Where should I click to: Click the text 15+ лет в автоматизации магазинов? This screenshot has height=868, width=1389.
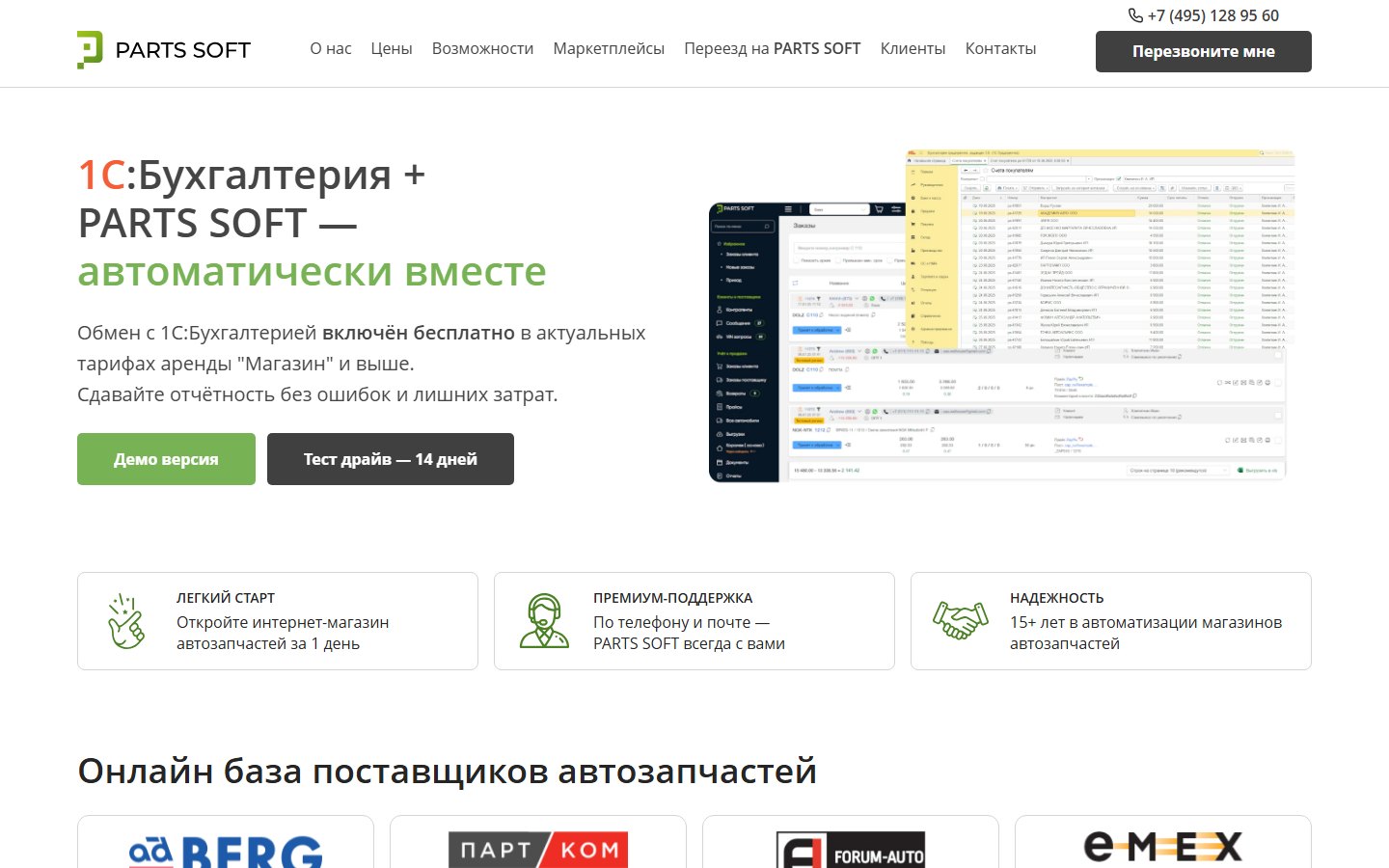[1146, 623]
